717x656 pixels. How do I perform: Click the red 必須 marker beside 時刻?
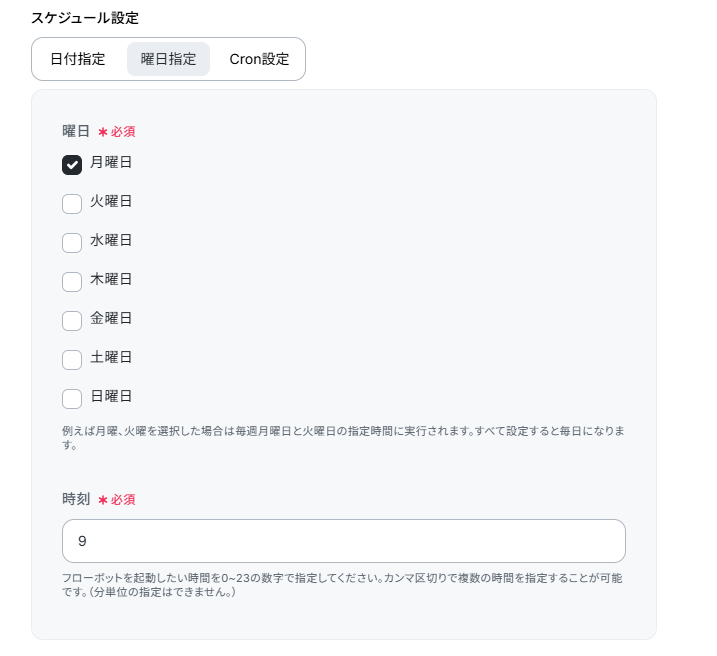click(117, 499)
